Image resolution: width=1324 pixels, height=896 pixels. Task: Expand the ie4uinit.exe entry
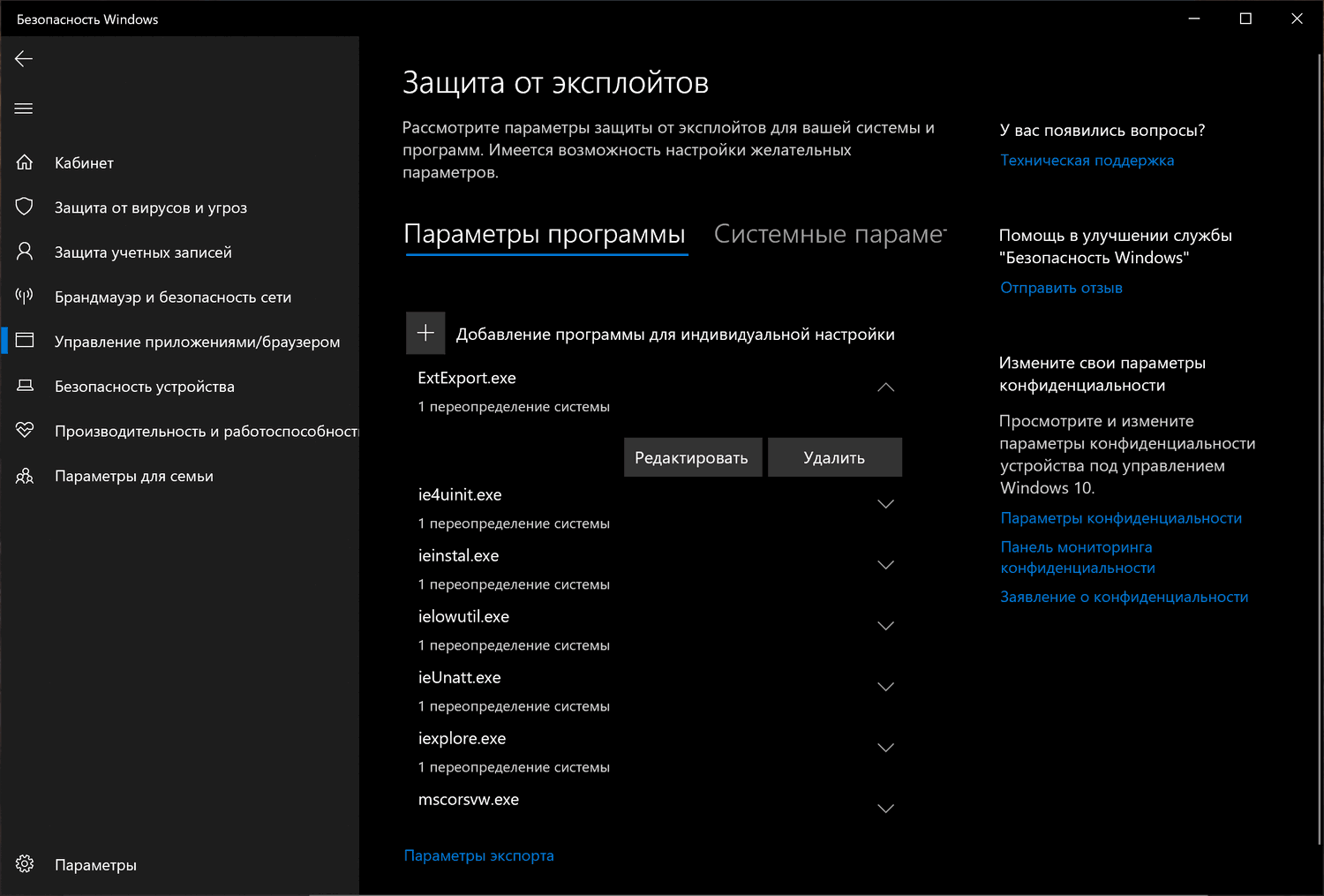pos(885,504)
